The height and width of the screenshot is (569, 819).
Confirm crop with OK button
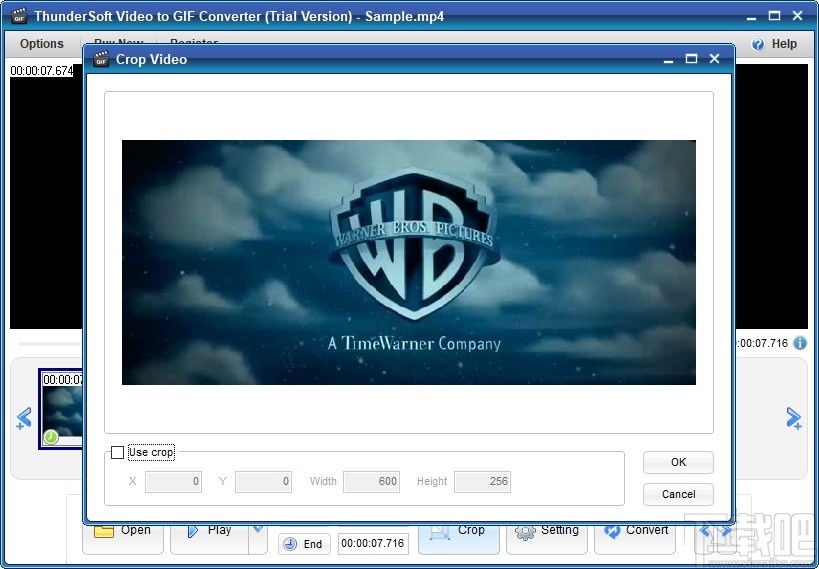pyautogui.click(x=678, y=462)
